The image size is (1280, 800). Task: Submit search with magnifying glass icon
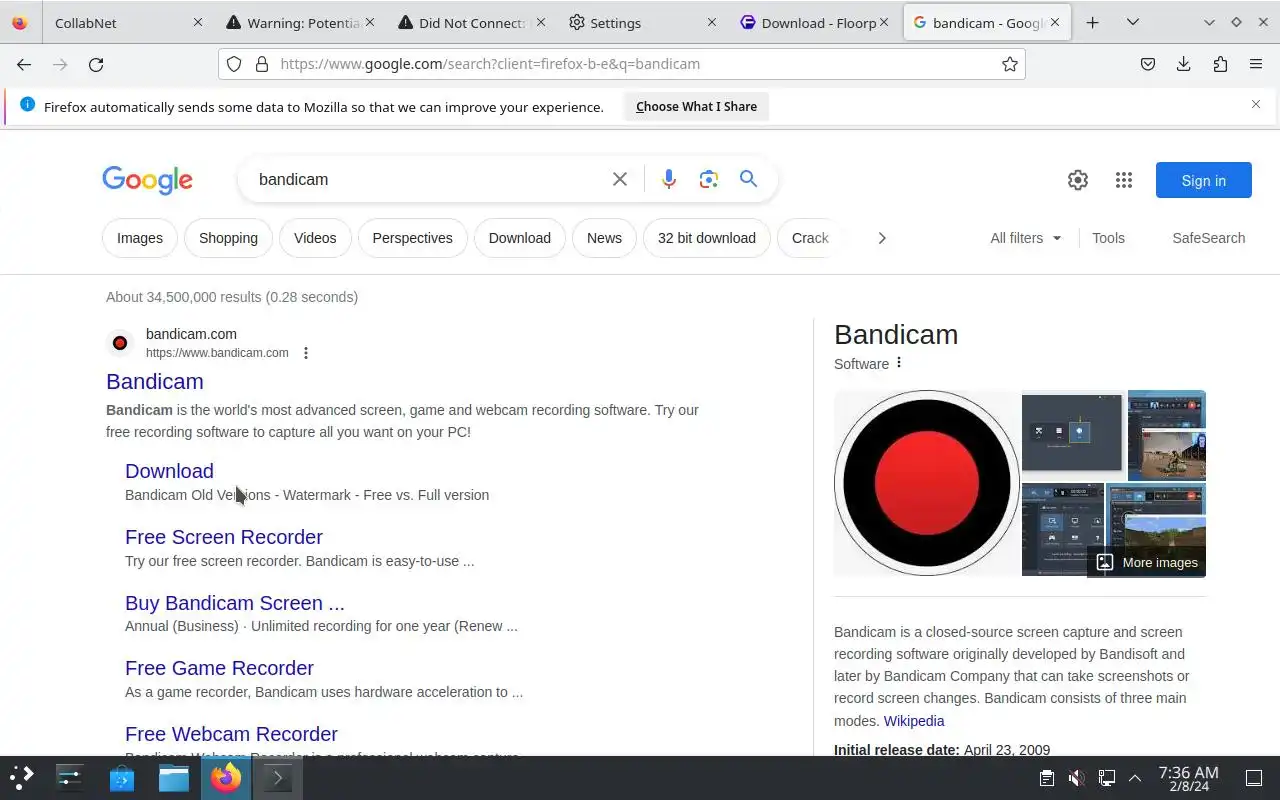coord(748,179)
